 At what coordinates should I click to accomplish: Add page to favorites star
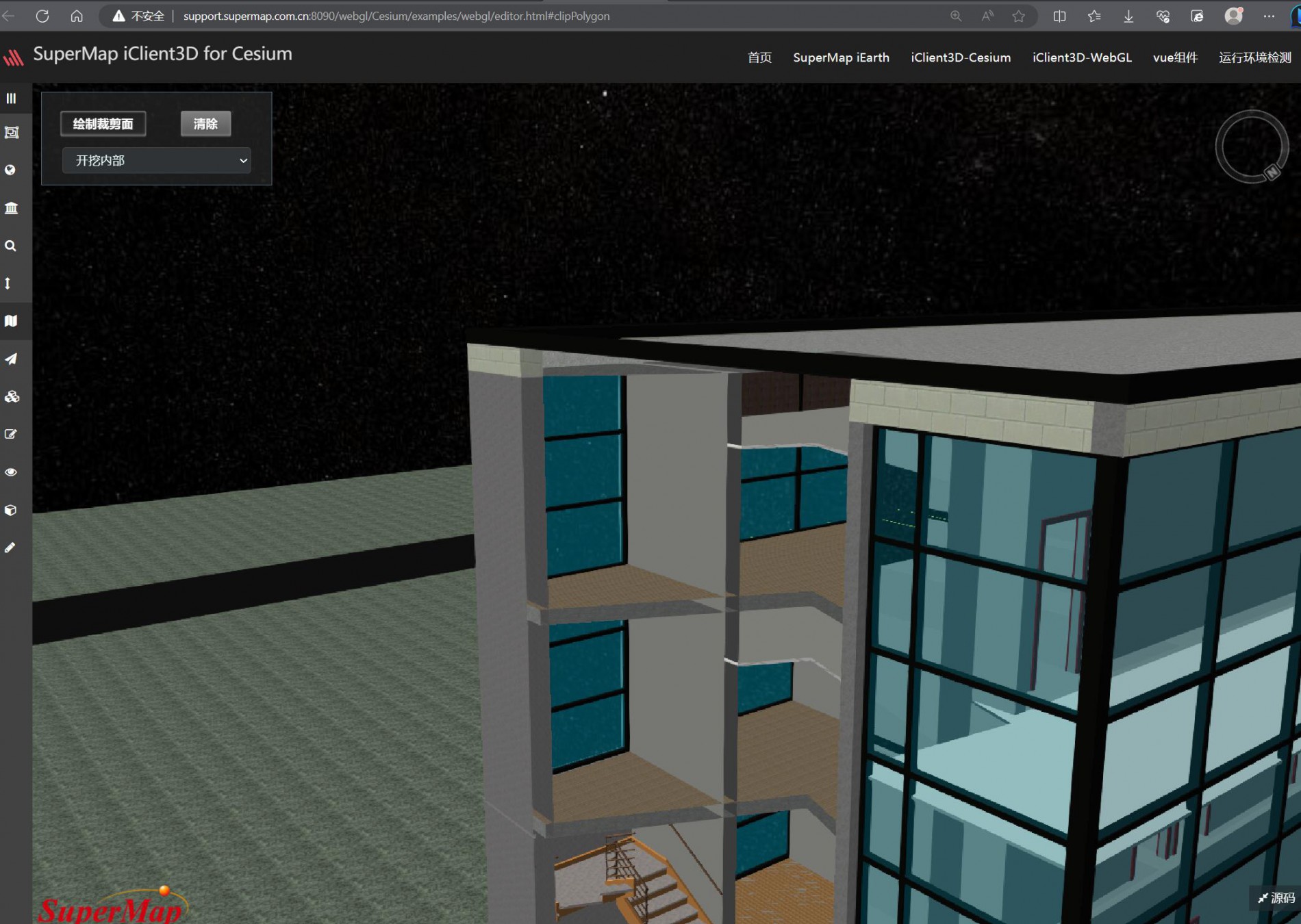pyautogui.click(x=1019, y=16)
